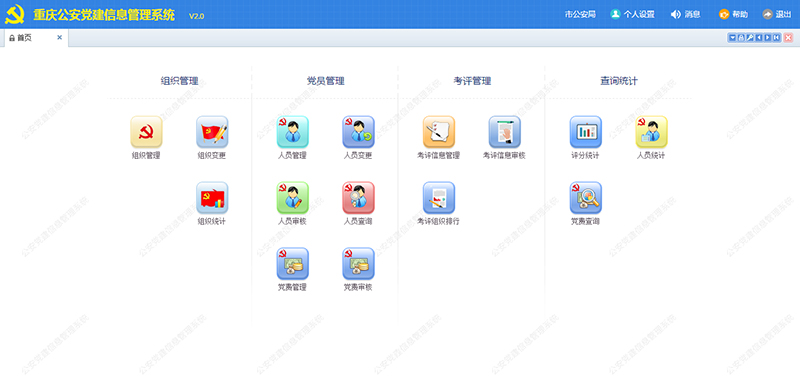Open the 人员变更 icon
800x391 pixels.
click(x=358, y=132)
